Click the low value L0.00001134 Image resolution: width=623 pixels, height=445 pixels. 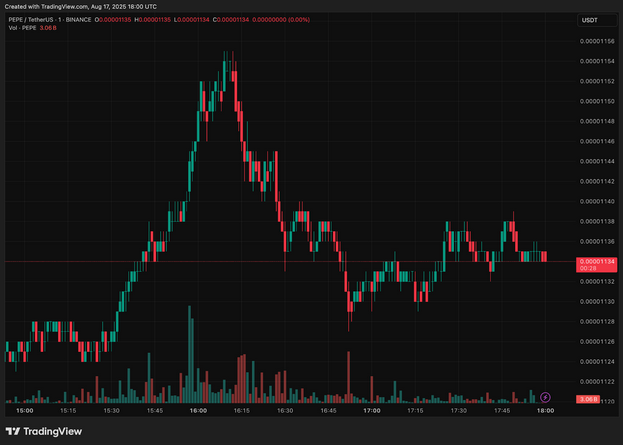click(192, 19)
